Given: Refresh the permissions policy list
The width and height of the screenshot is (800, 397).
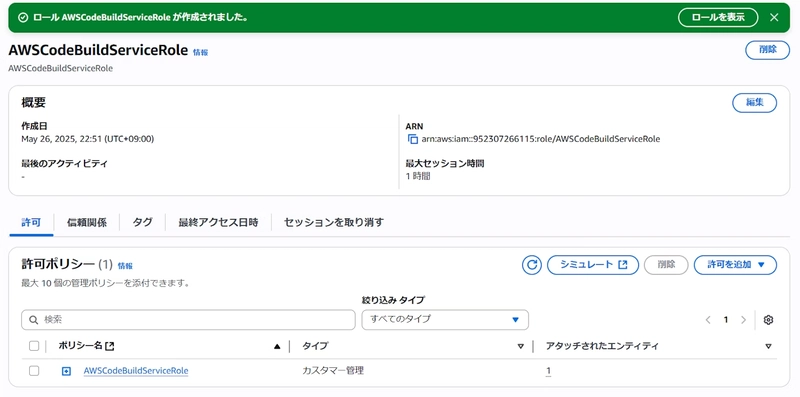Looking at the screenshot, I should [531, 265].
